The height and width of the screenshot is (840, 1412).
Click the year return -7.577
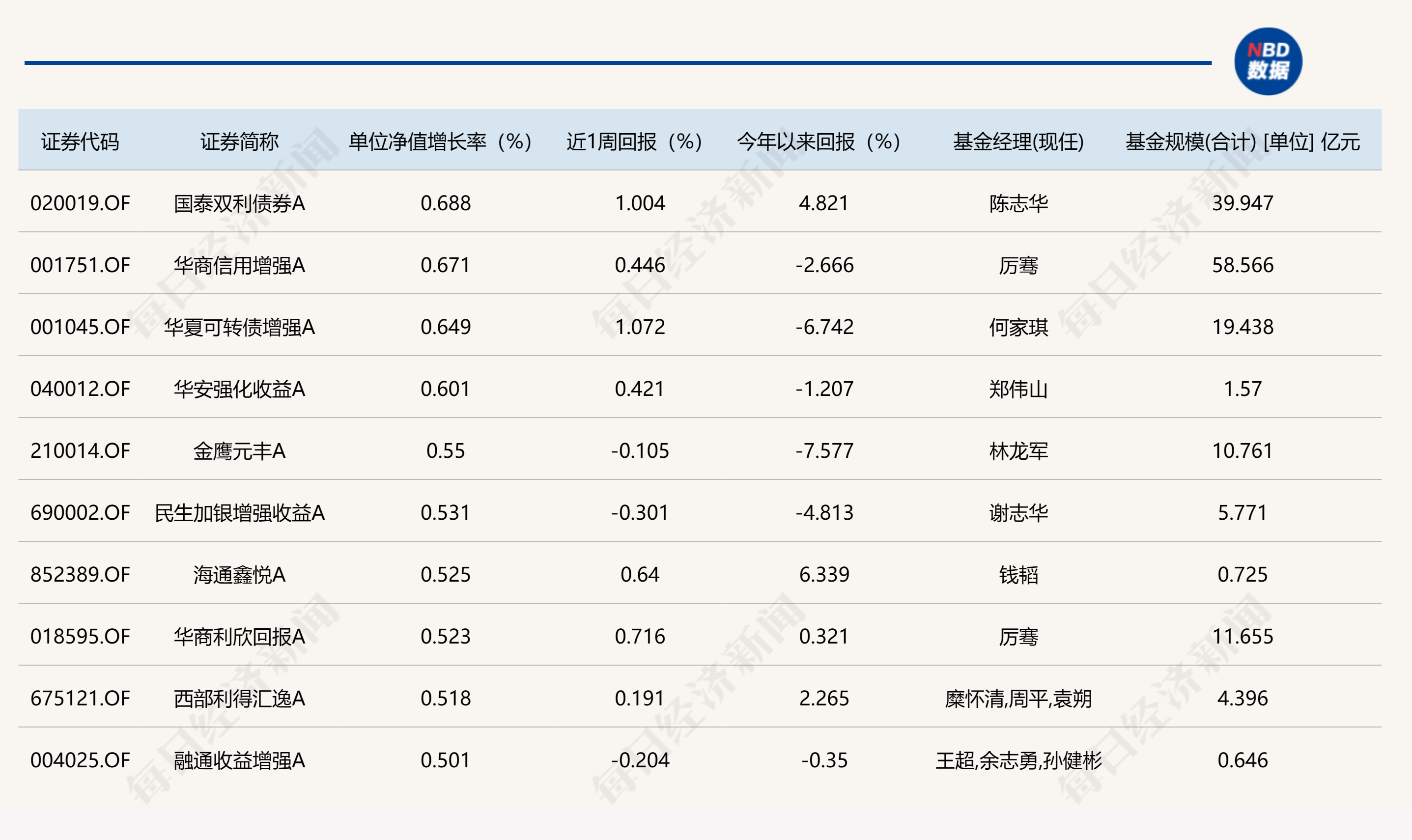824,450
